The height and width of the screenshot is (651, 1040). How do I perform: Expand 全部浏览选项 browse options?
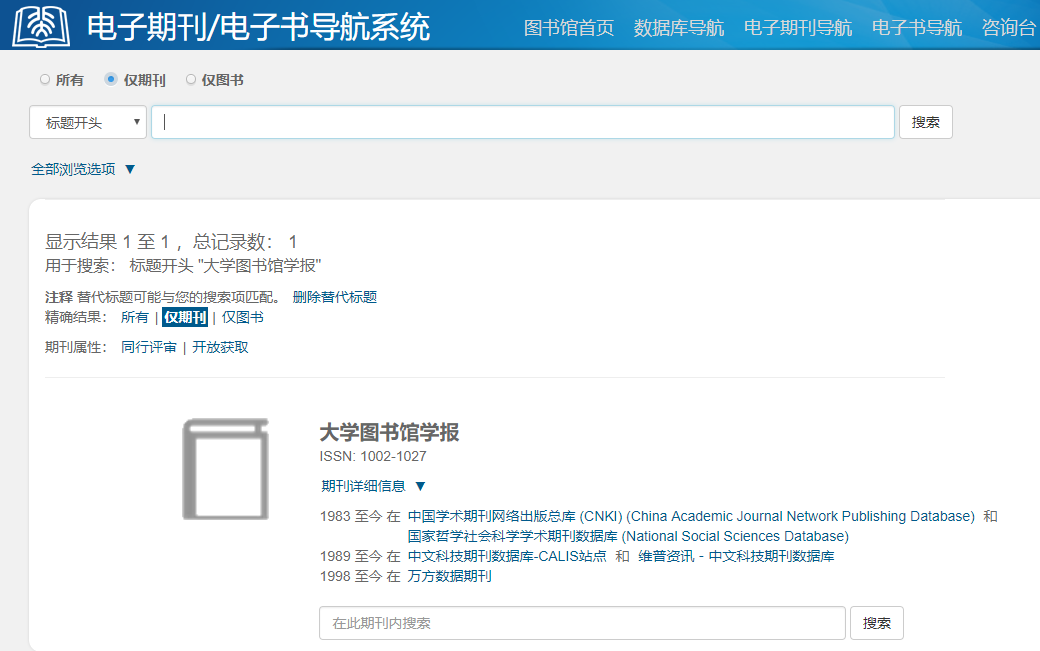tap(83, 169)
